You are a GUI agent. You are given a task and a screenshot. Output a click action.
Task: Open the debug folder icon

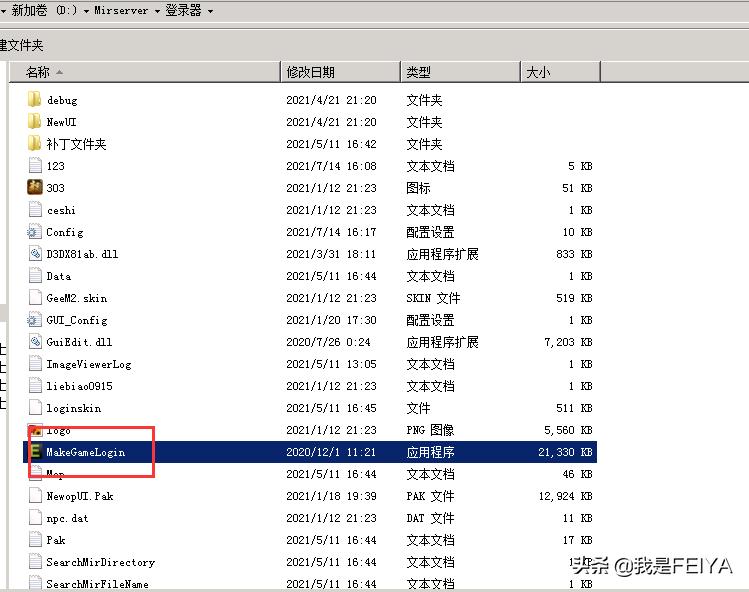pos(34,99)
